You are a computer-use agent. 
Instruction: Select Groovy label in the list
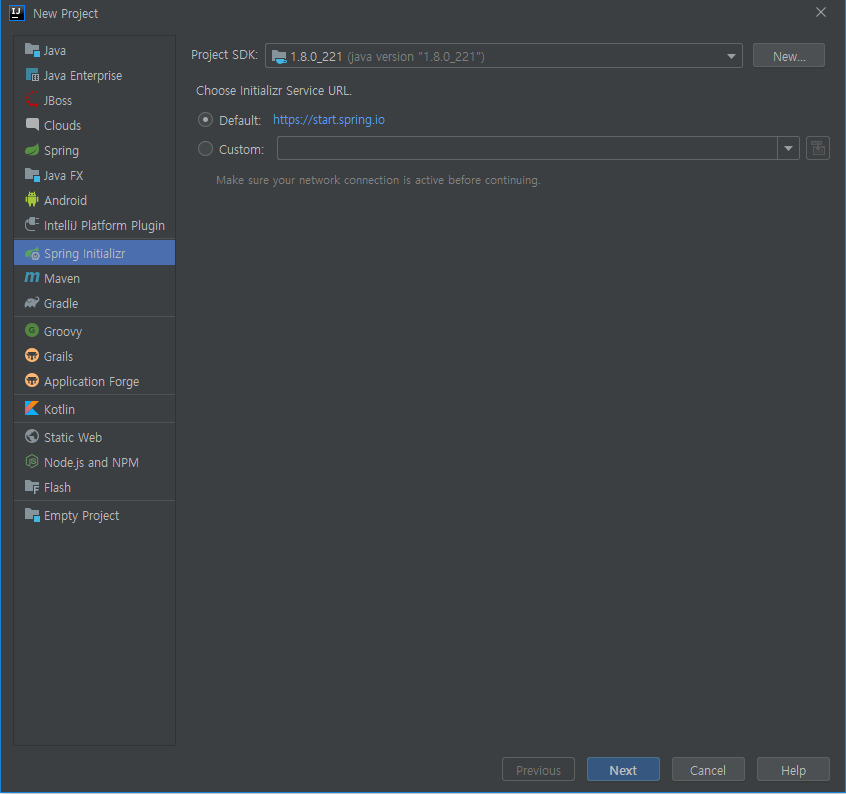tap(63, 331)
